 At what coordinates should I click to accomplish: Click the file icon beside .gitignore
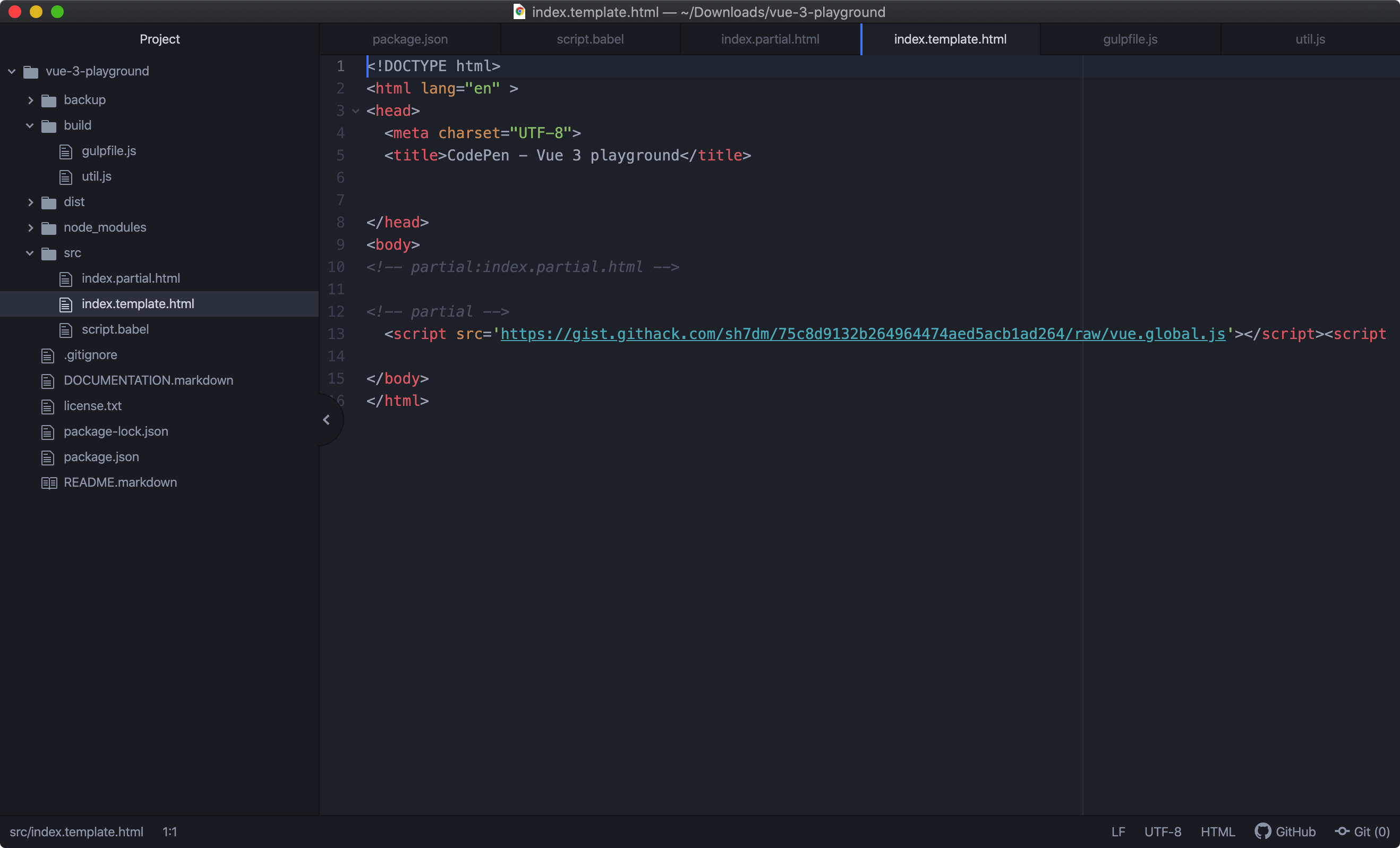pyautogui.click(x=48, y=356)
